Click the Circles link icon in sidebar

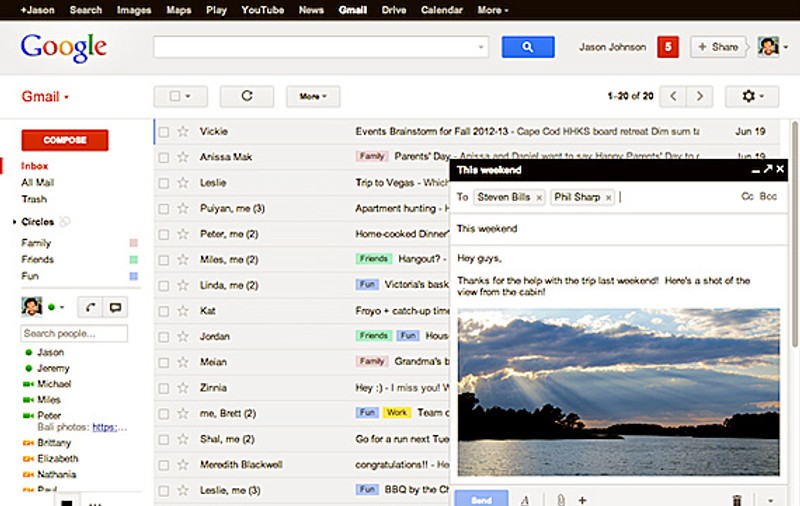click(65, 221)
